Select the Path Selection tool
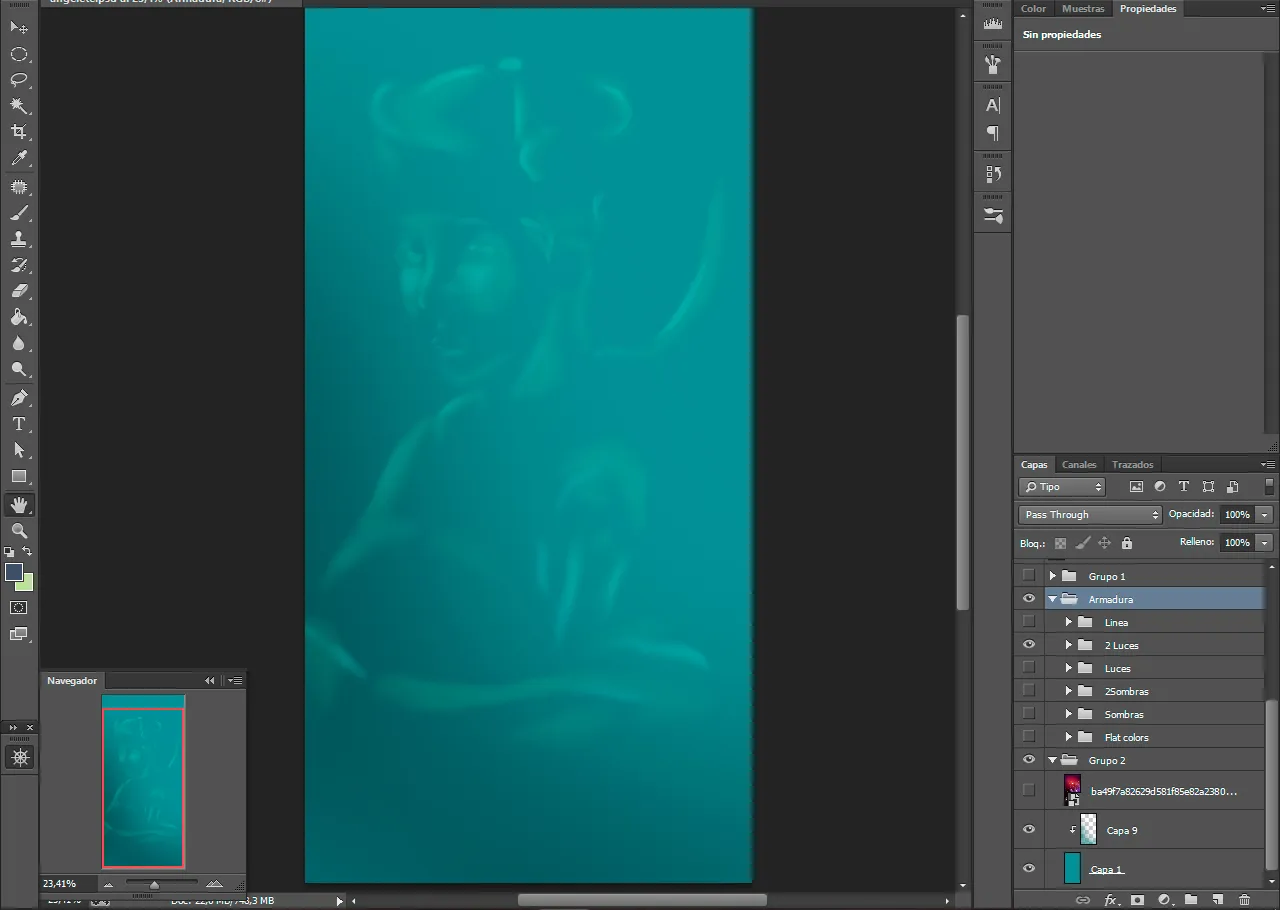Screen dimensions: 1280x910 tap(19, 450)
